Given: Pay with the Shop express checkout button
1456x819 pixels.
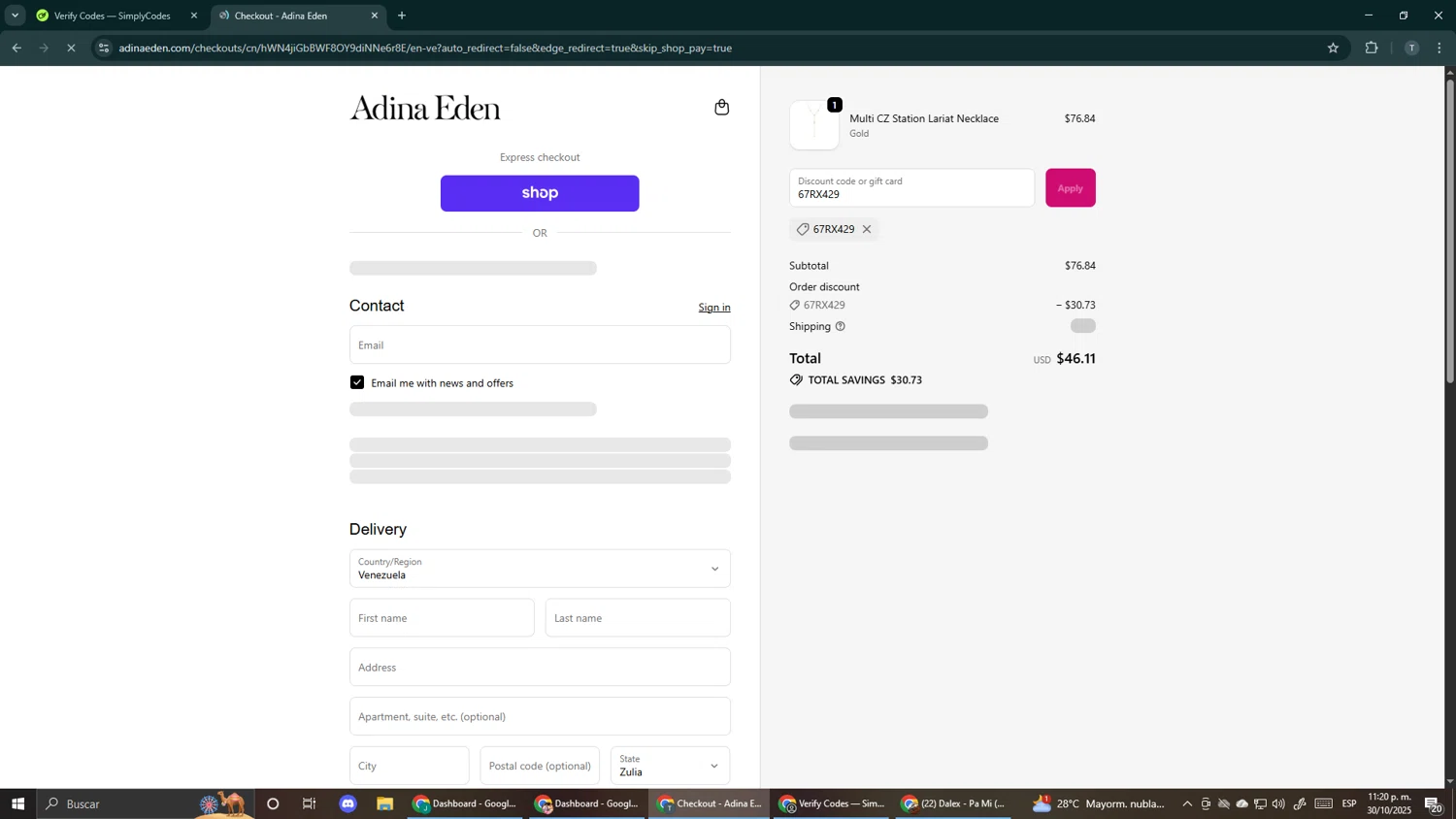Looking at the screenshot, I should (x=540, y=193).
